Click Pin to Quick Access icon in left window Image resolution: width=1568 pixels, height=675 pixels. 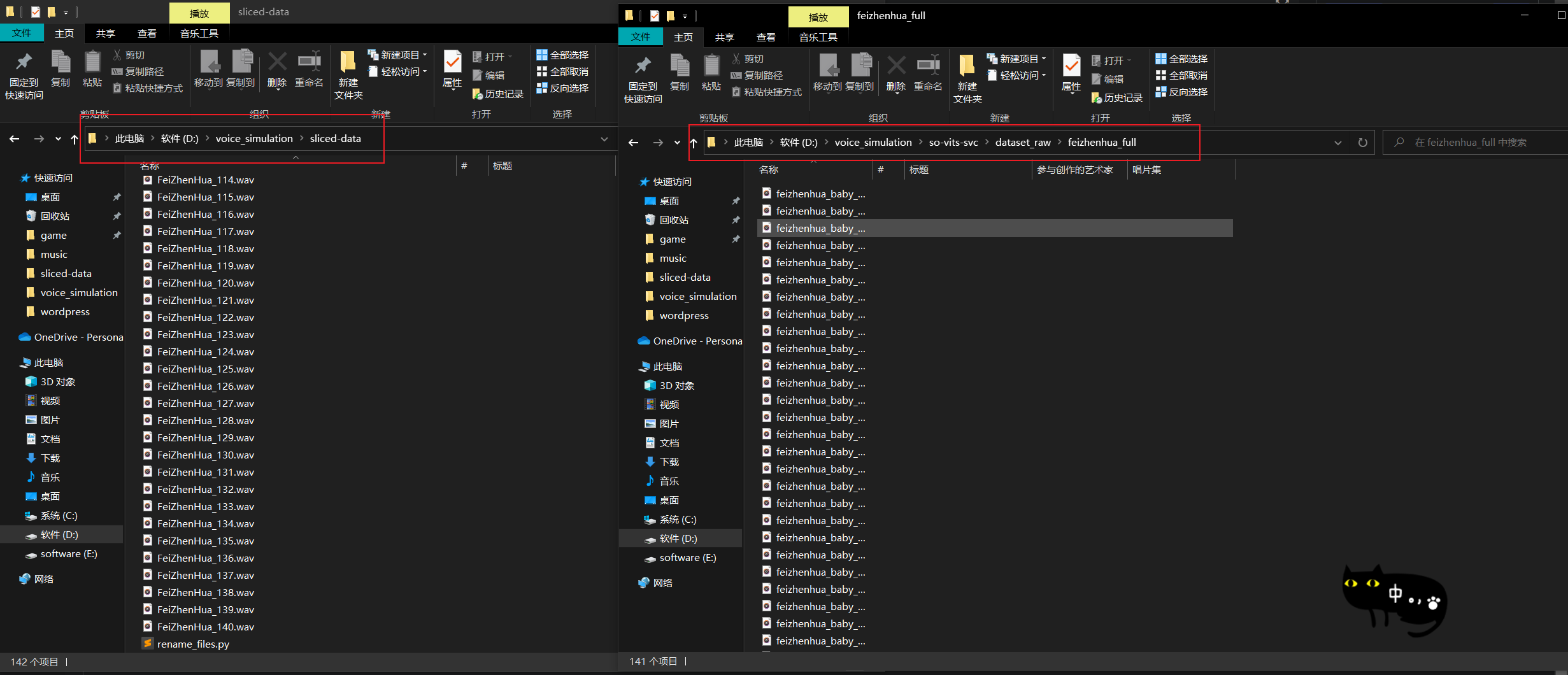coord(24,73)
